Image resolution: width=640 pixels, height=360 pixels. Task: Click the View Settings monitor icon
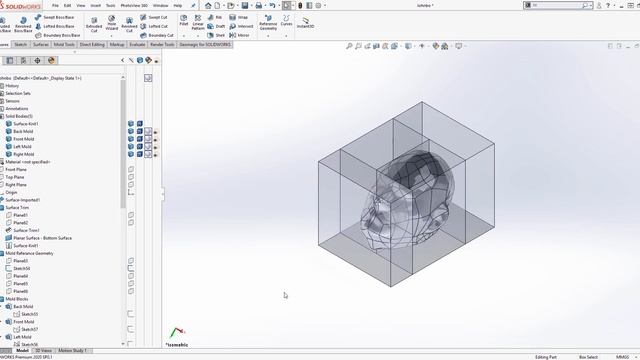(x=459, y=46)
